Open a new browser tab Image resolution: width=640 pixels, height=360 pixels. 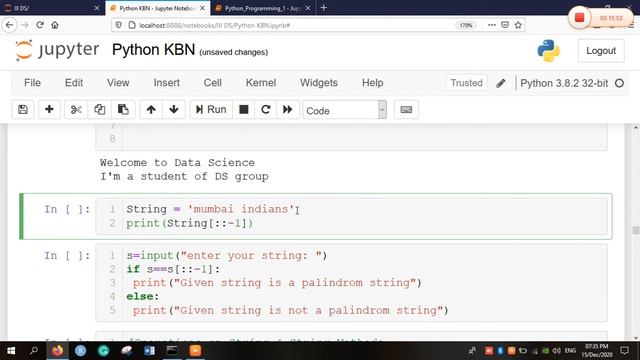tap(324, 8)
